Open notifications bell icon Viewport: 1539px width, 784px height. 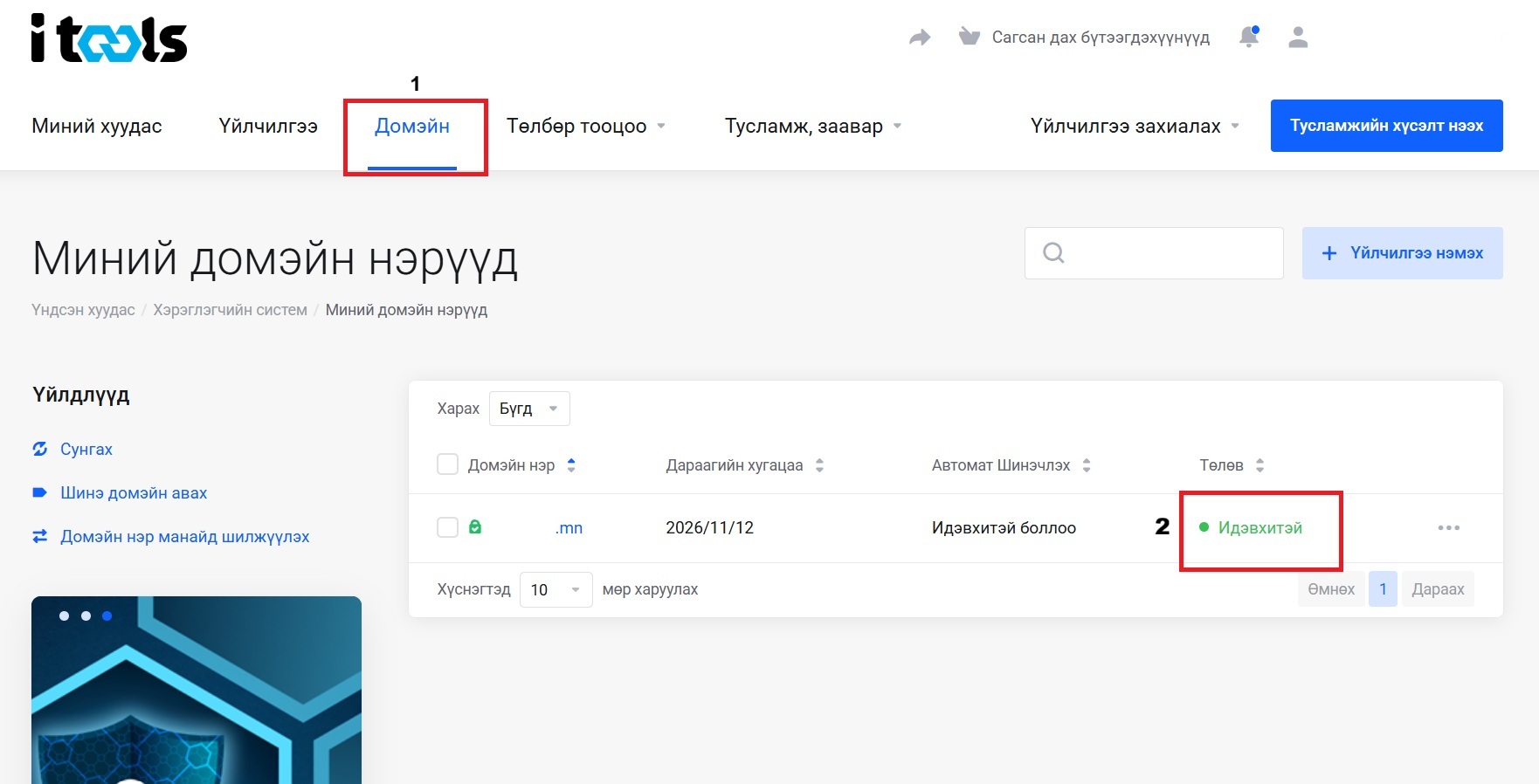click(1249, 37)
